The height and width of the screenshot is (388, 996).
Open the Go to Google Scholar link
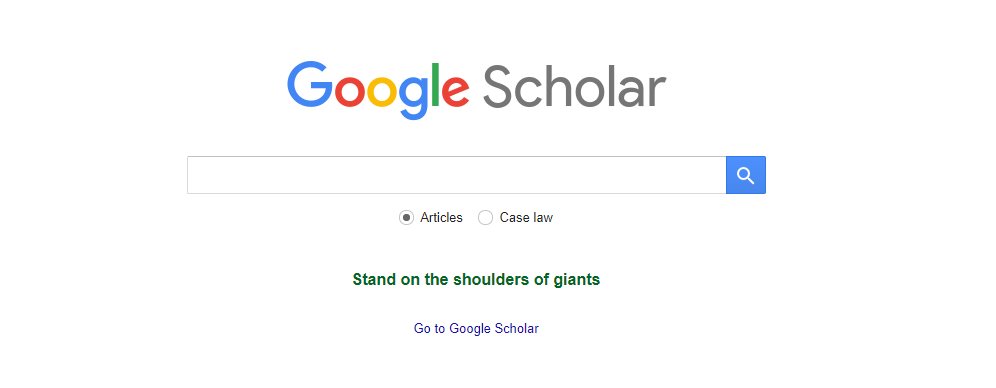(x=476, y=329)
